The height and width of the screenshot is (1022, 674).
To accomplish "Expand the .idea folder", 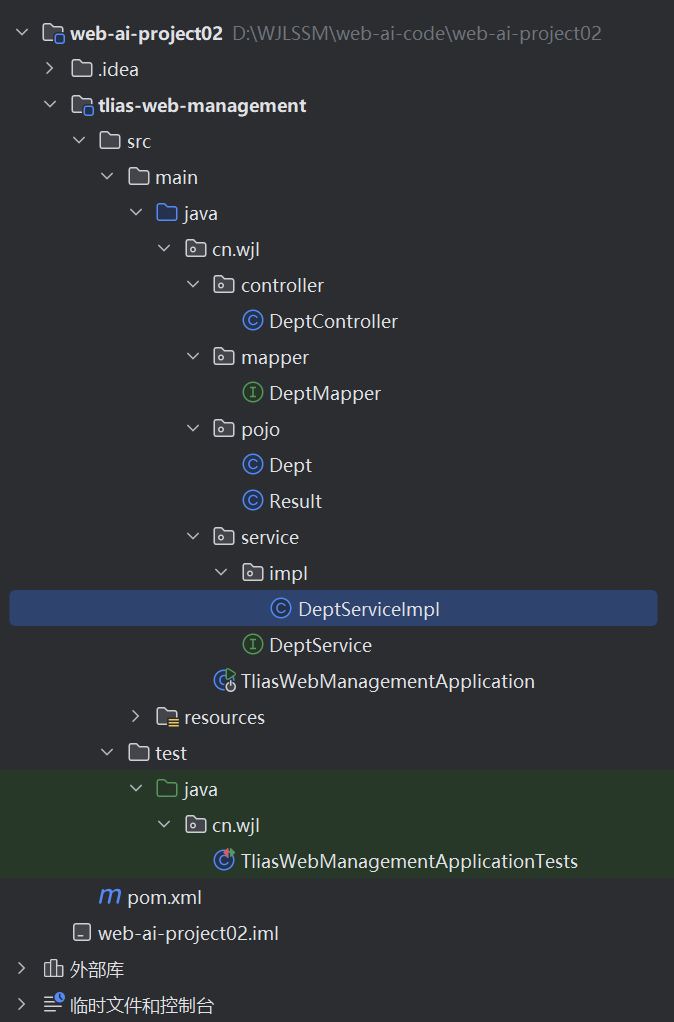I will pos(50,68).
